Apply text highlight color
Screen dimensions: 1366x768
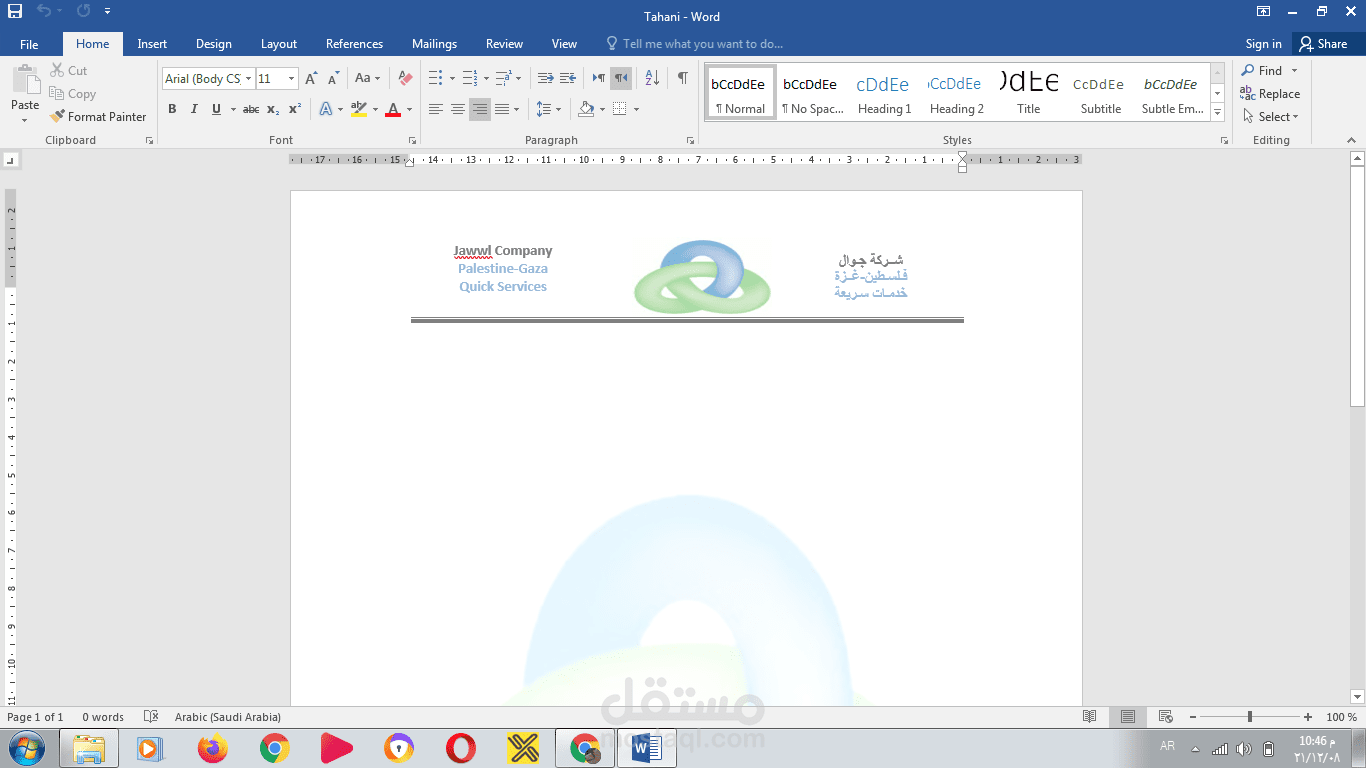359,109
